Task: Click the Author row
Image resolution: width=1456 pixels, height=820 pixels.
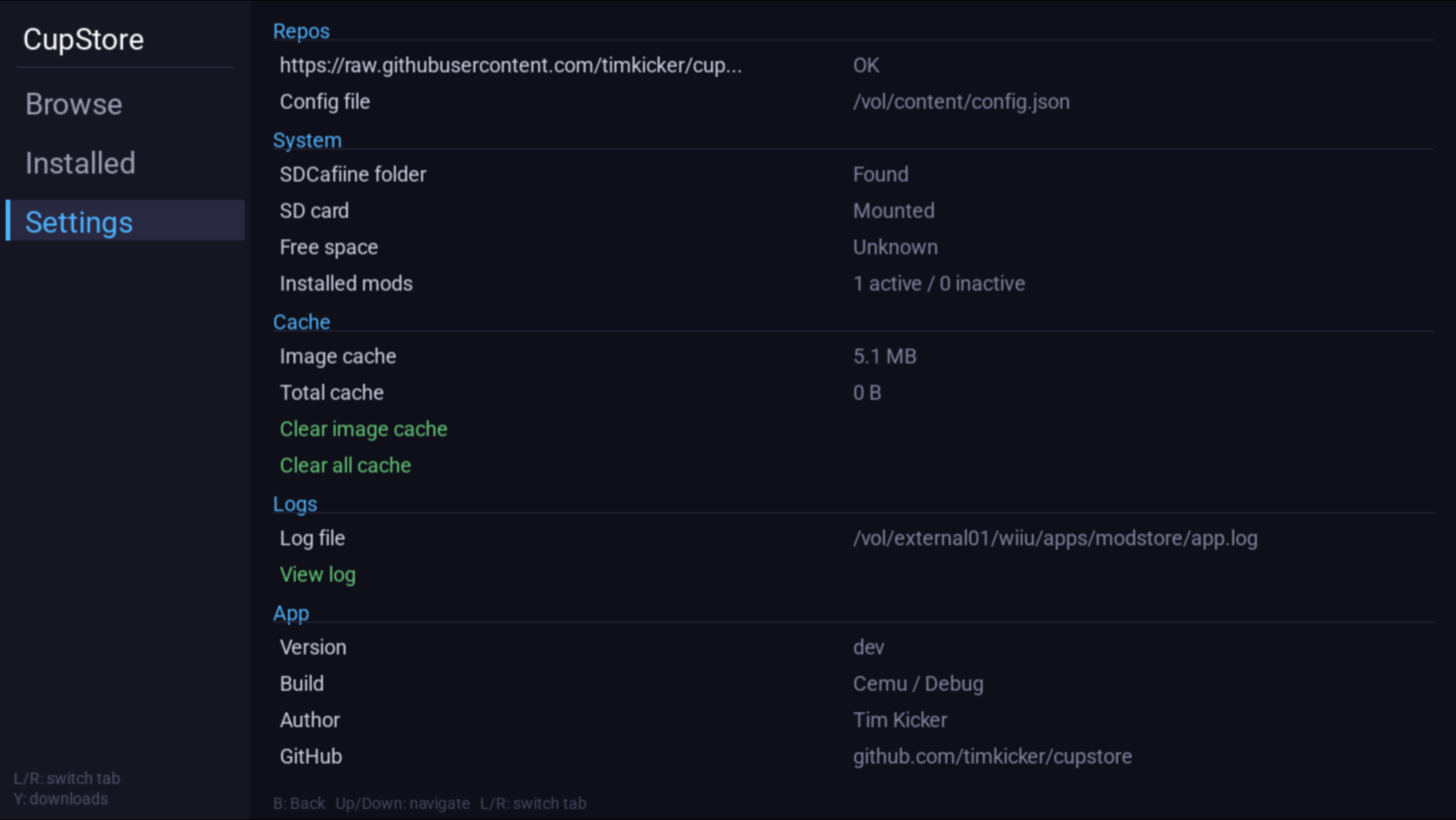Action: pos(310,720)
